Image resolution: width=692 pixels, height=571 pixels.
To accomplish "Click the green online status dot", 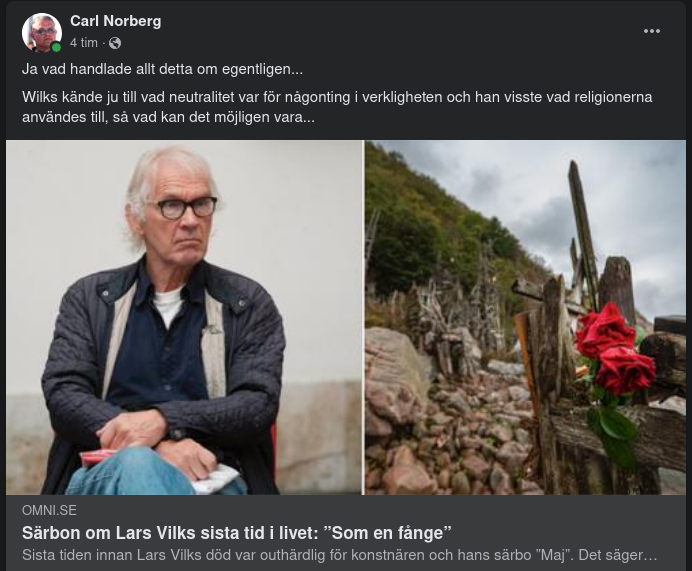I will coord(56,47).
